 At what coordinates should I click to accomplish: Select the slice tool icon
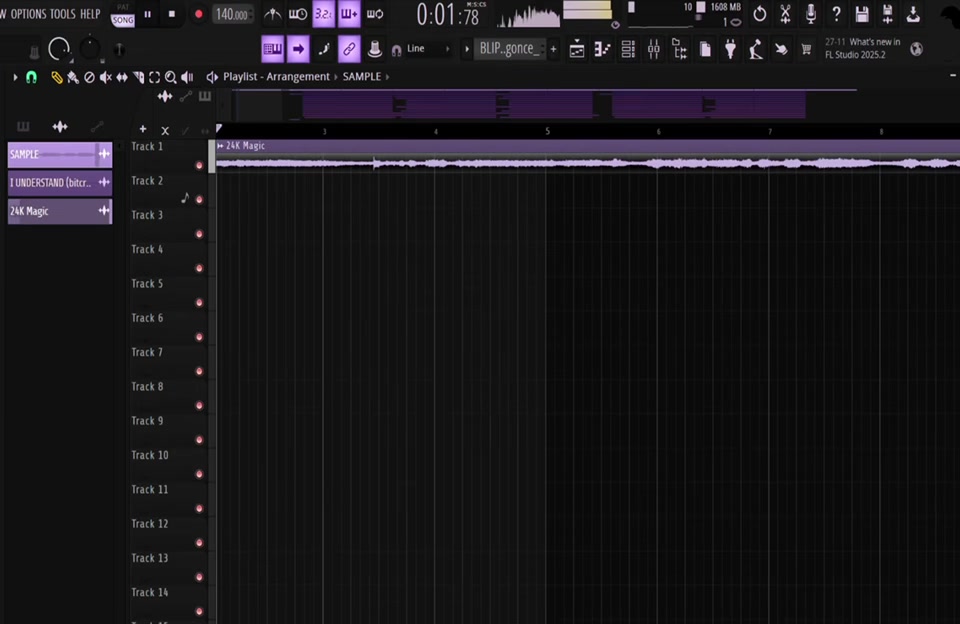coord(138,77)
